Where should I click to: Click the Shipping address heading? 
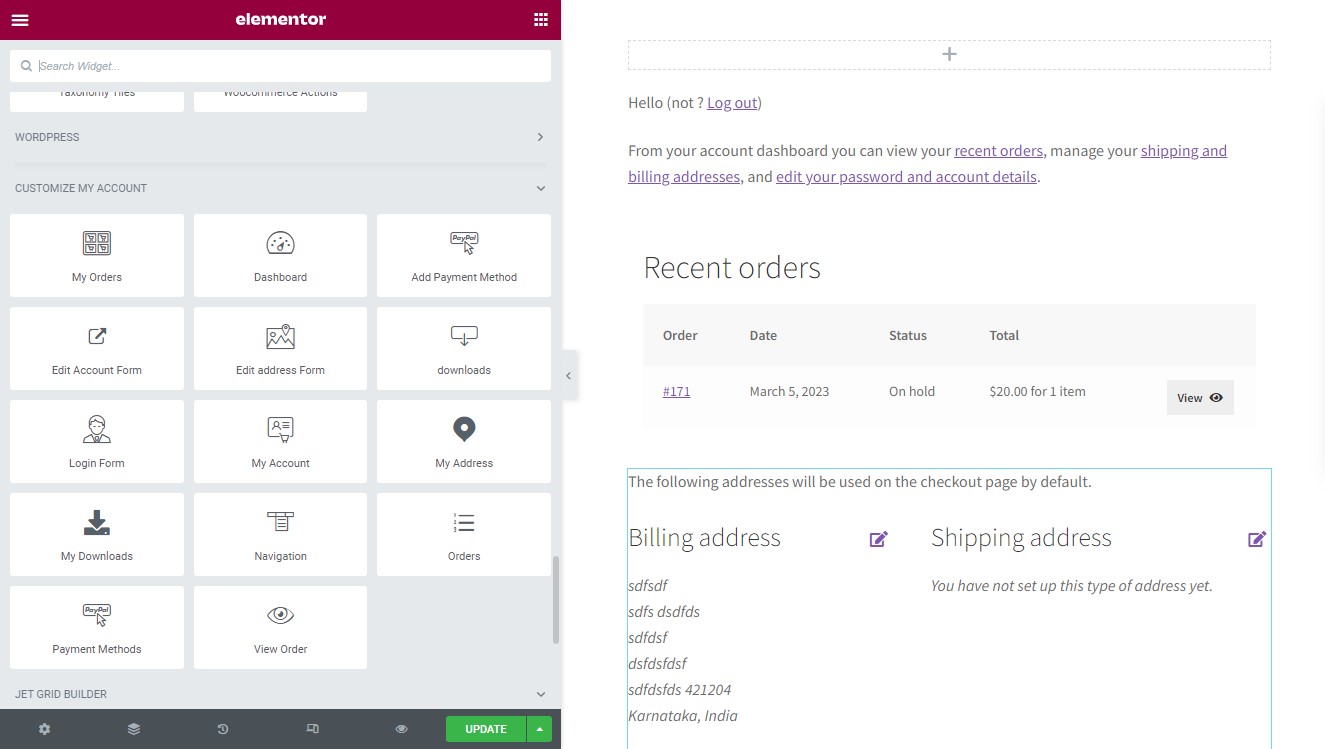[x=1021, y=538]
